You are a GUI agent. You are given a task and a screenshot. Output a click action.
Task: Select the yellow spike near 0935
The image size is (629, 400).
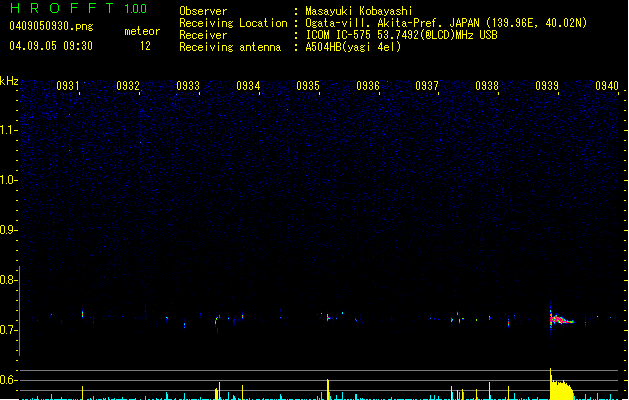coord(328,389)
